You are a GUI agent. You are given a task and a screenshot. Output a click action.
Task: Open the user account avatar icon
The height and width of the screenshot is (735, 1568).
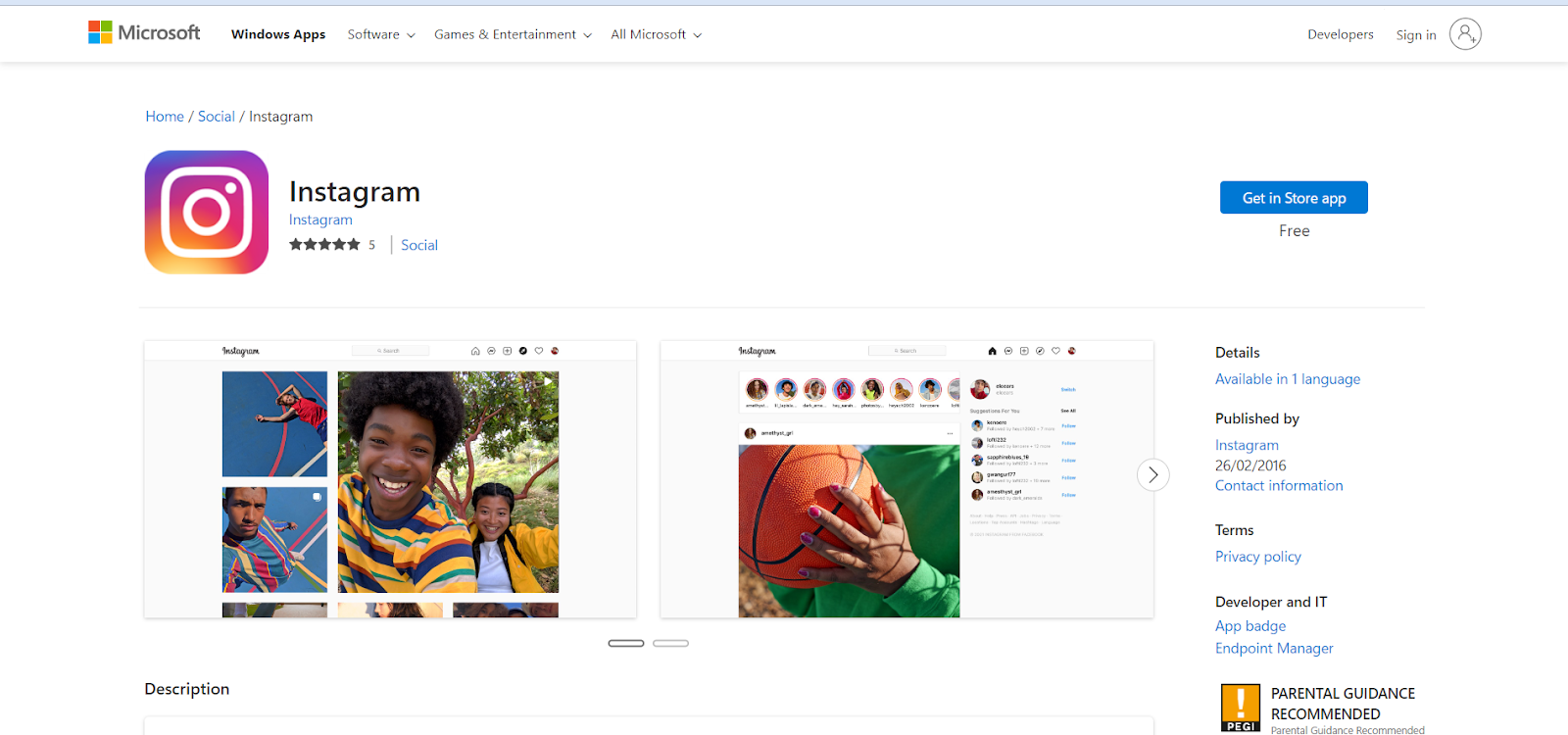(x=1465, y=34)
